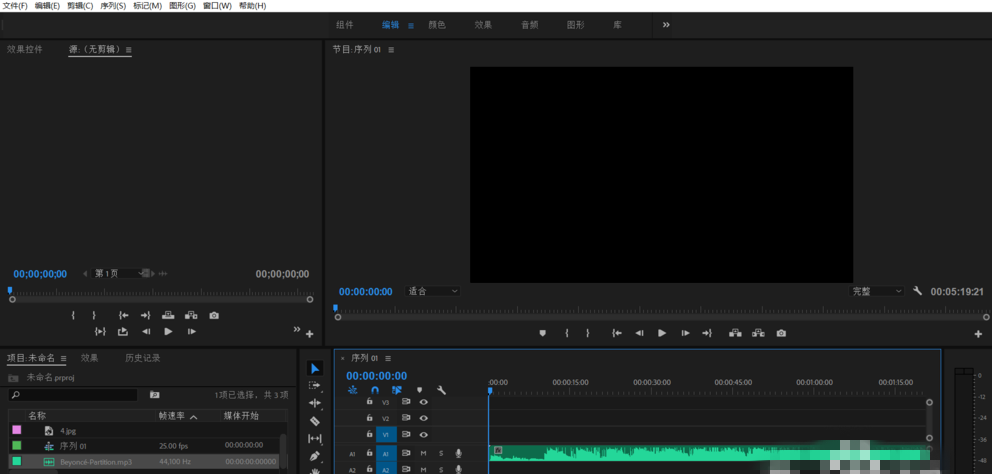
Task: Open the 完整 playback resolution dropdown
Action: 876,291
